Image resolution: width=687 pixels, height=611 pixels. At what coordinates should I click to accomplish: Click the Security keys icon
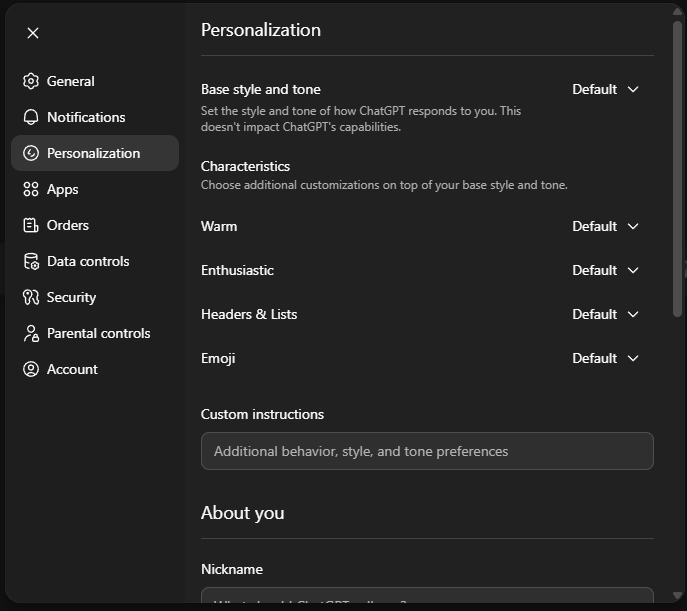pos(31,297)
